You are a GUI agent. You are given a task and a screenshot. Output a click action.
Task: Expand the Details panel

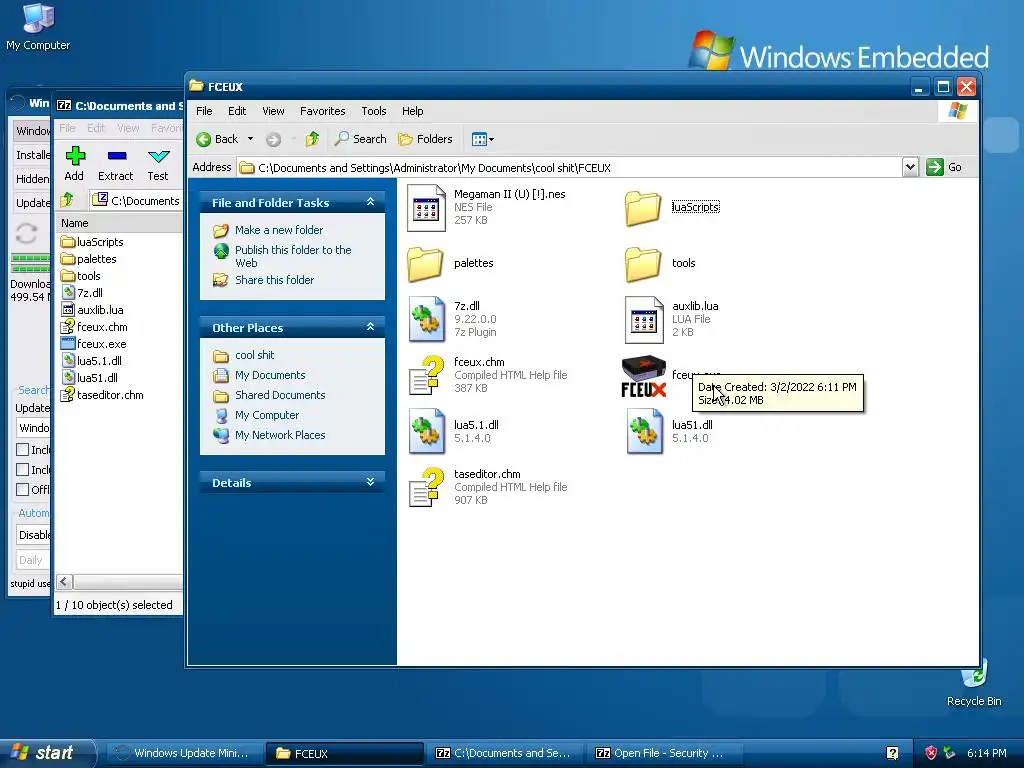coord(370,482)
